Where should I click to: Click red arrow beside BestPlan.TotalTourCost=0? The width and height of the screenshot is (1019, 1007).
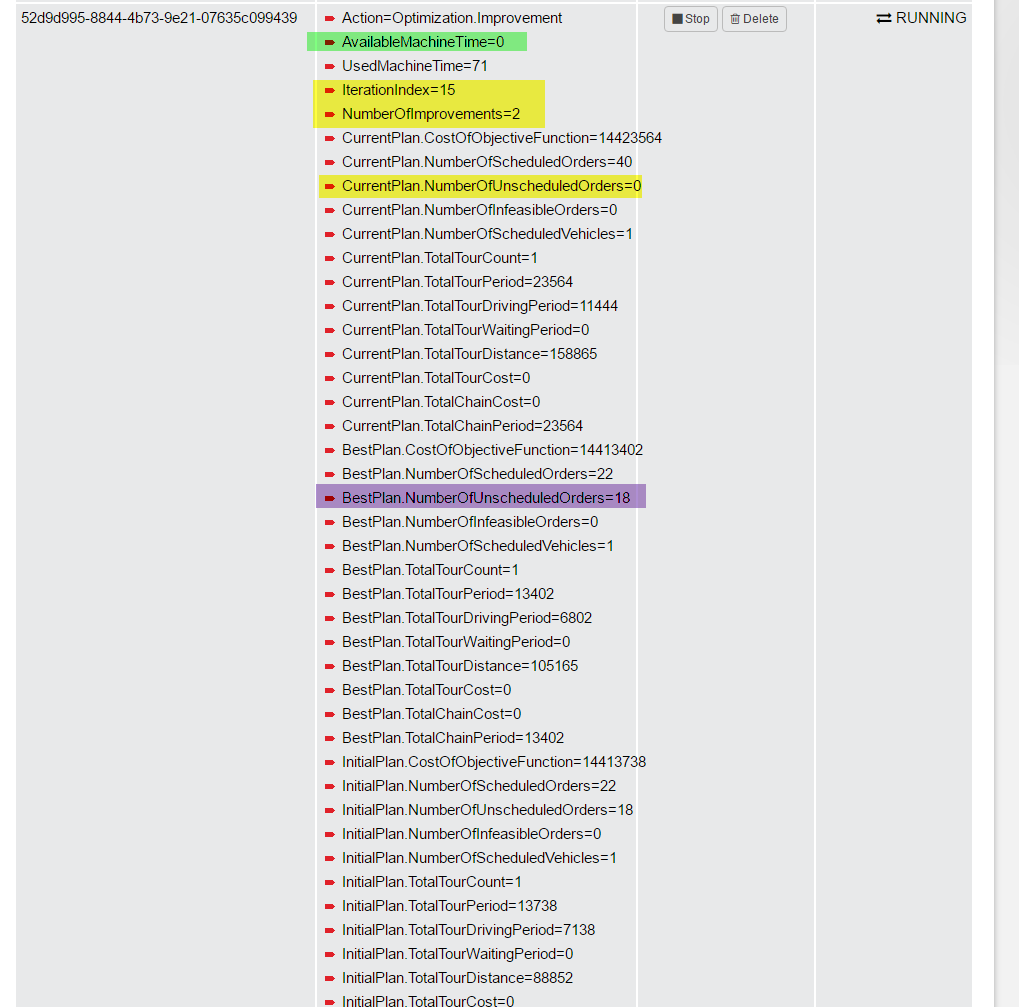click(330, 690)
